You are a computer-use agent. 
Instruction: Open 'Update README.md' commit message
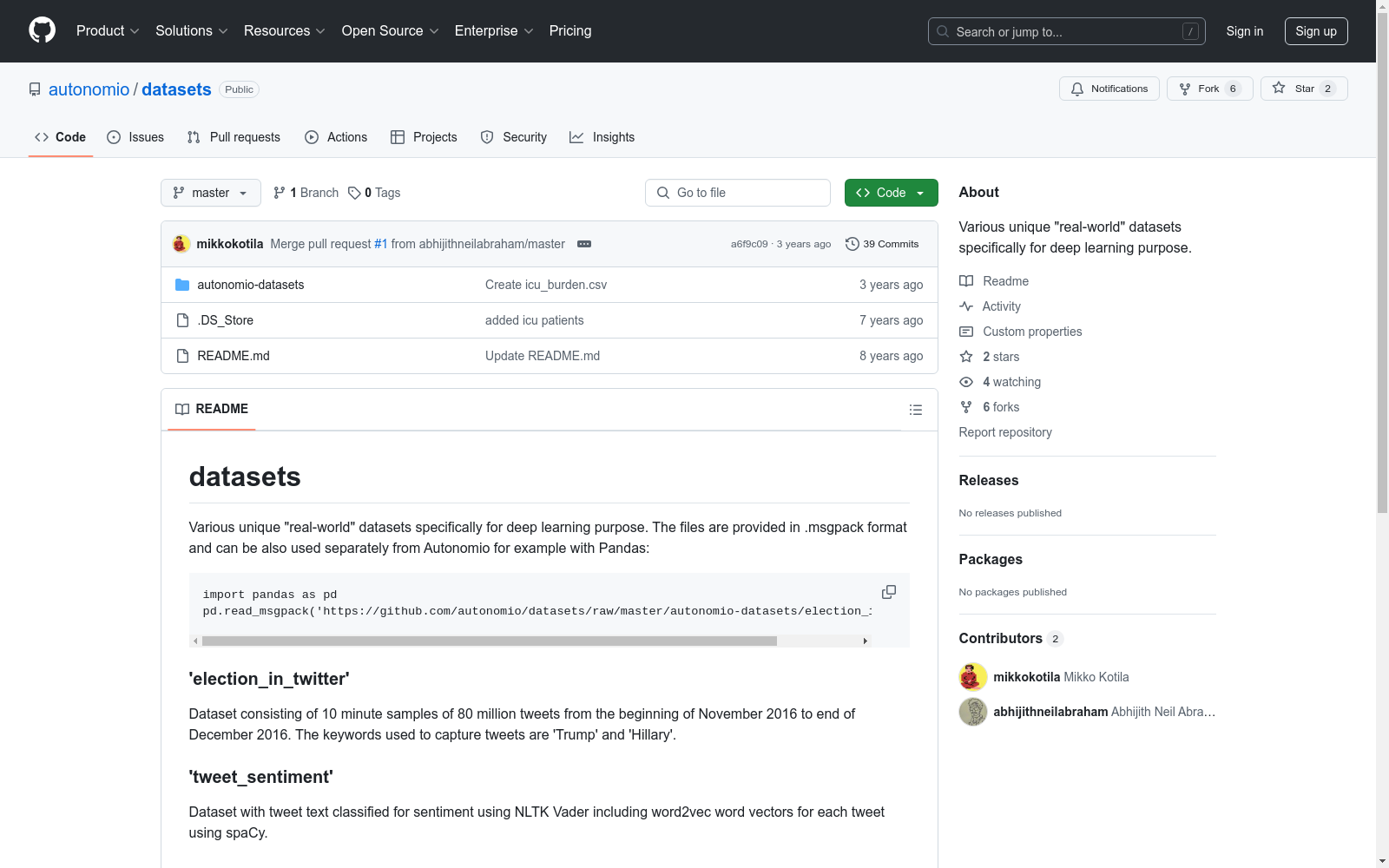[543, 356]
